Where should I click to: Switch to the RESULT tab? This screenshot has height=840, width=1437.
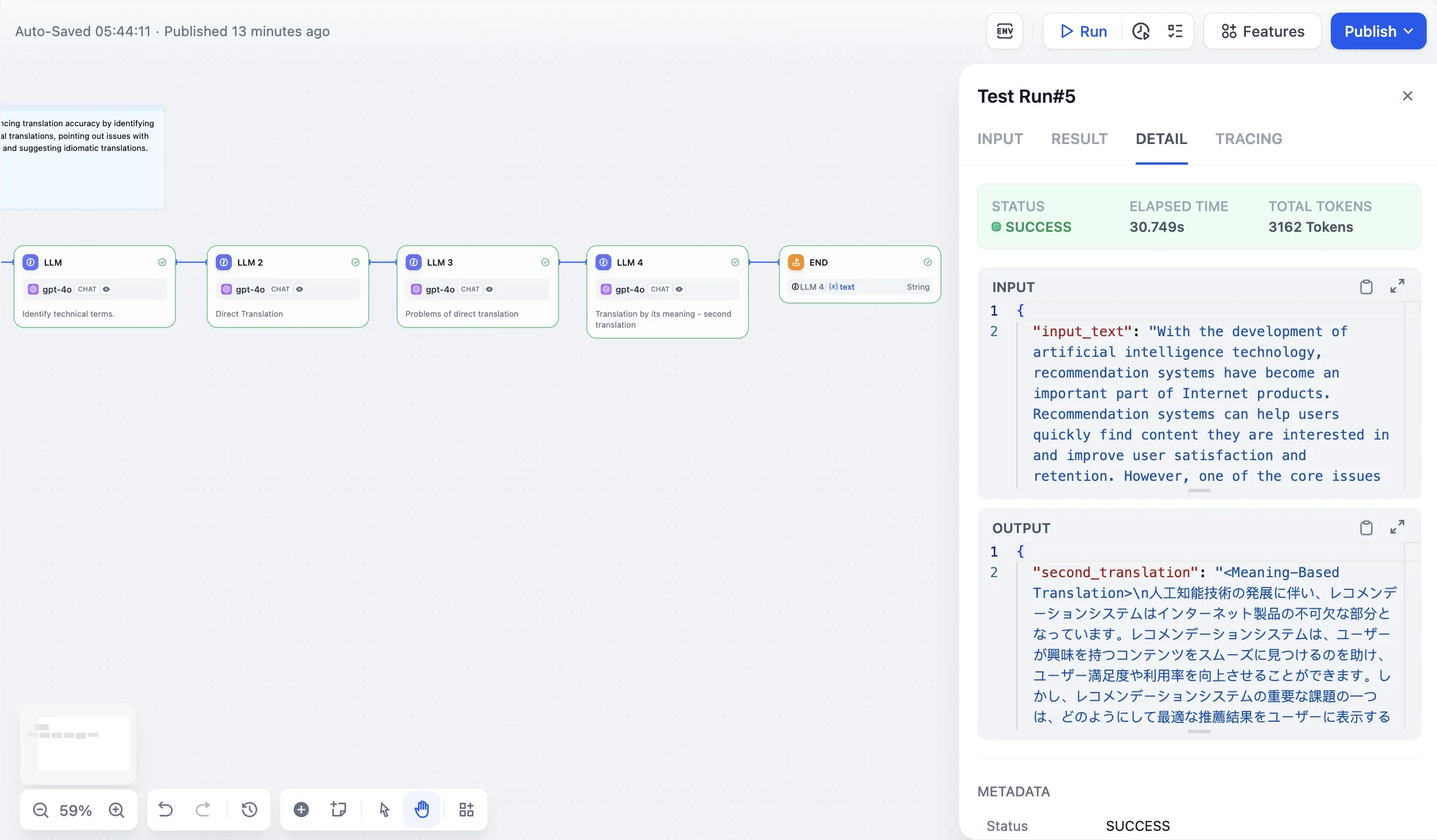pyautogui.click(x=1079, y=139)
